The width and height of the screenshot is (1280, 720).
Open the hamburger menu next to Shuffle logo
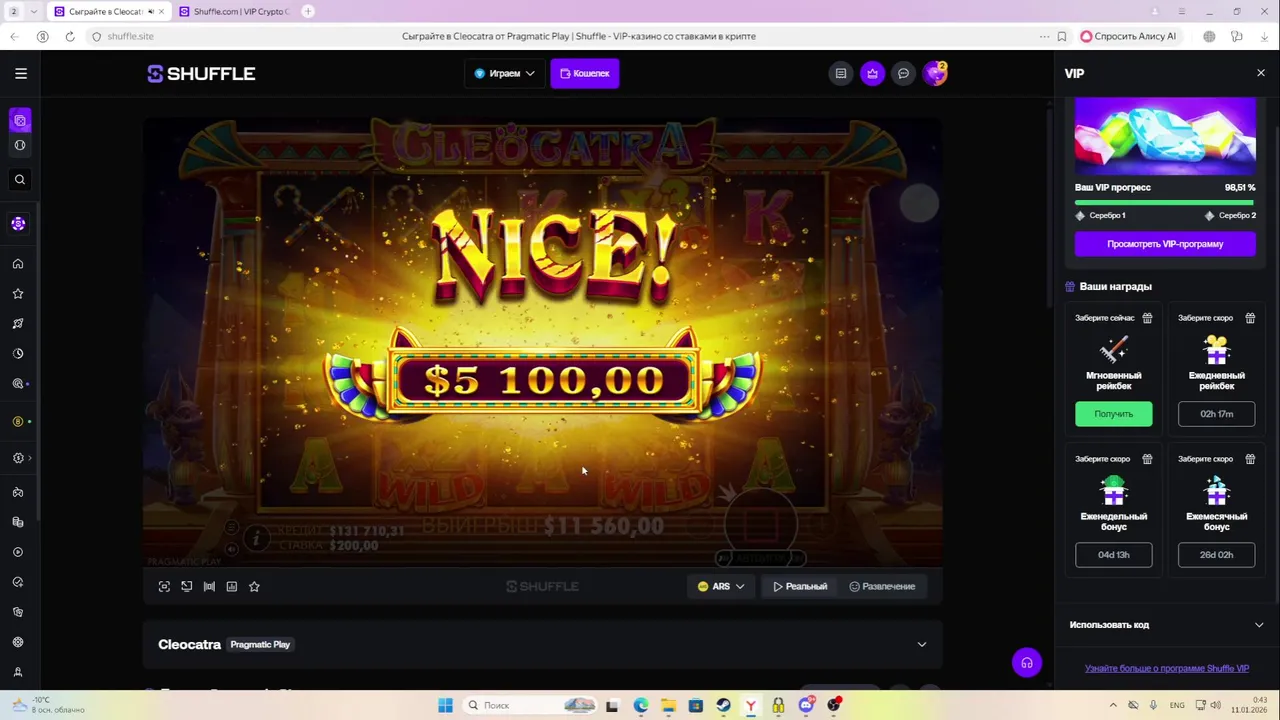(21, 73)
